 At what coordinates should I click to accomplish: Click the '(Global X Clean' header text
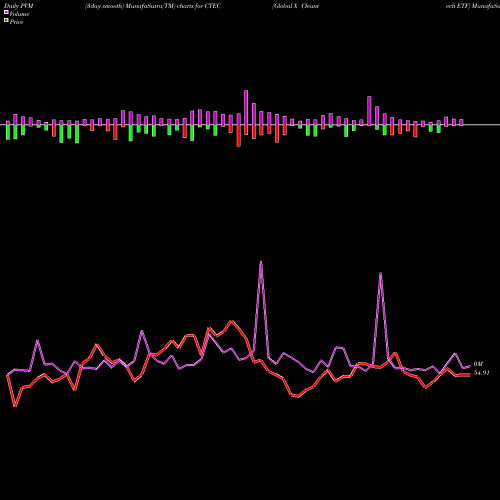point(295,6)
